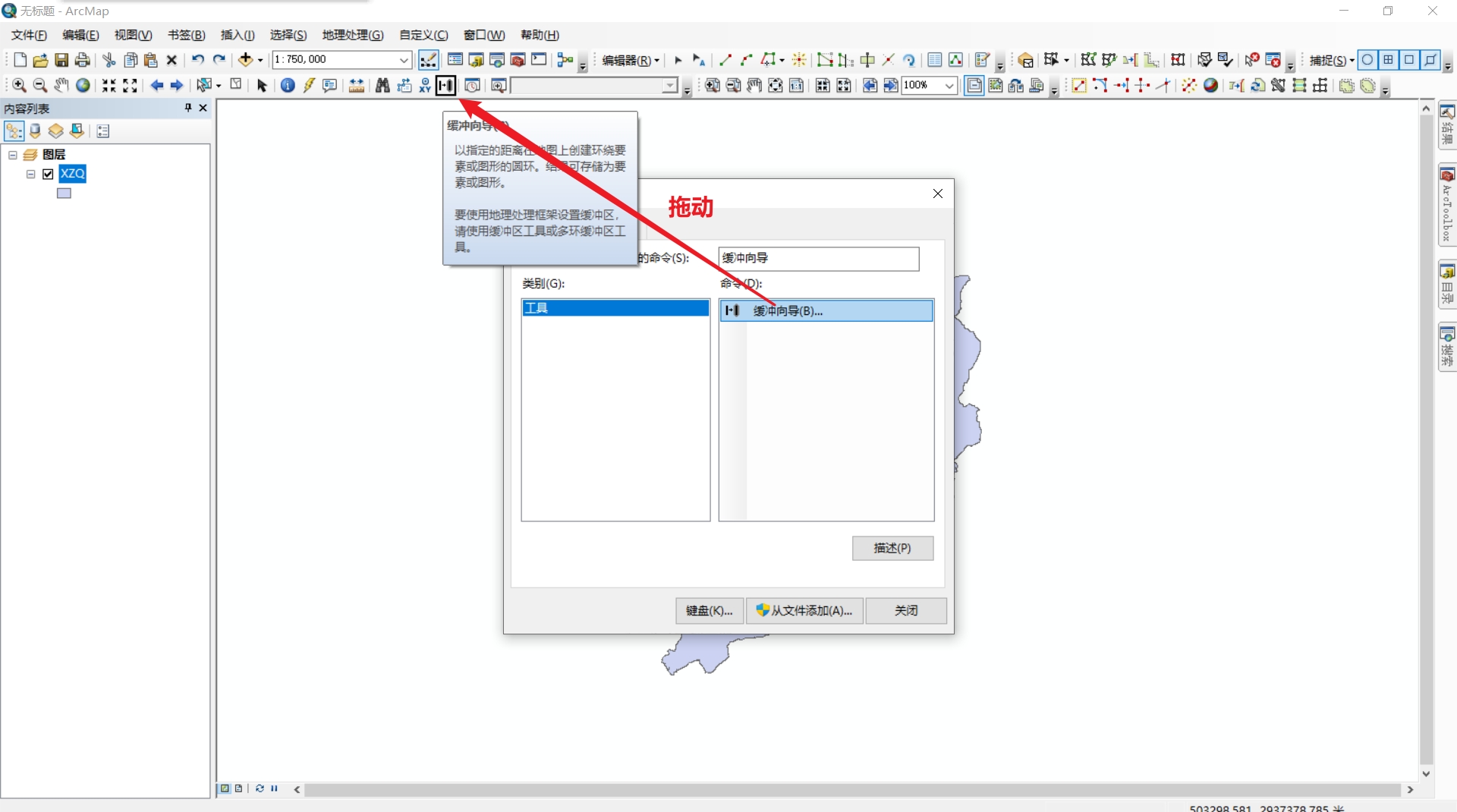The height and width of the screenshot is (812, 1457).
Task: Click the 关闭 button in dialog
Action: pos(906,611)
